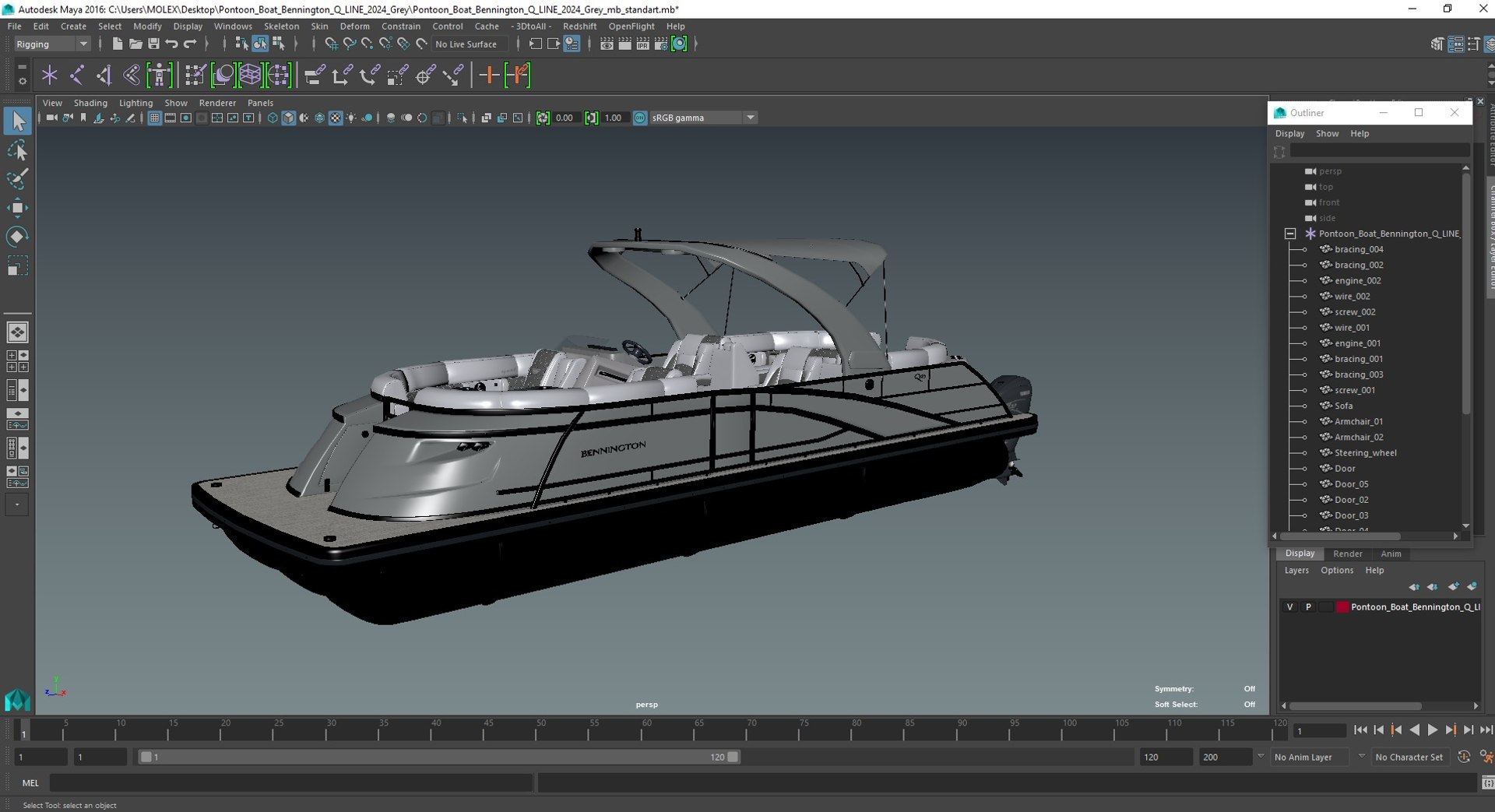Save the scene with the floppy disk icon
1495x812 pixels.
pos(153,44)
